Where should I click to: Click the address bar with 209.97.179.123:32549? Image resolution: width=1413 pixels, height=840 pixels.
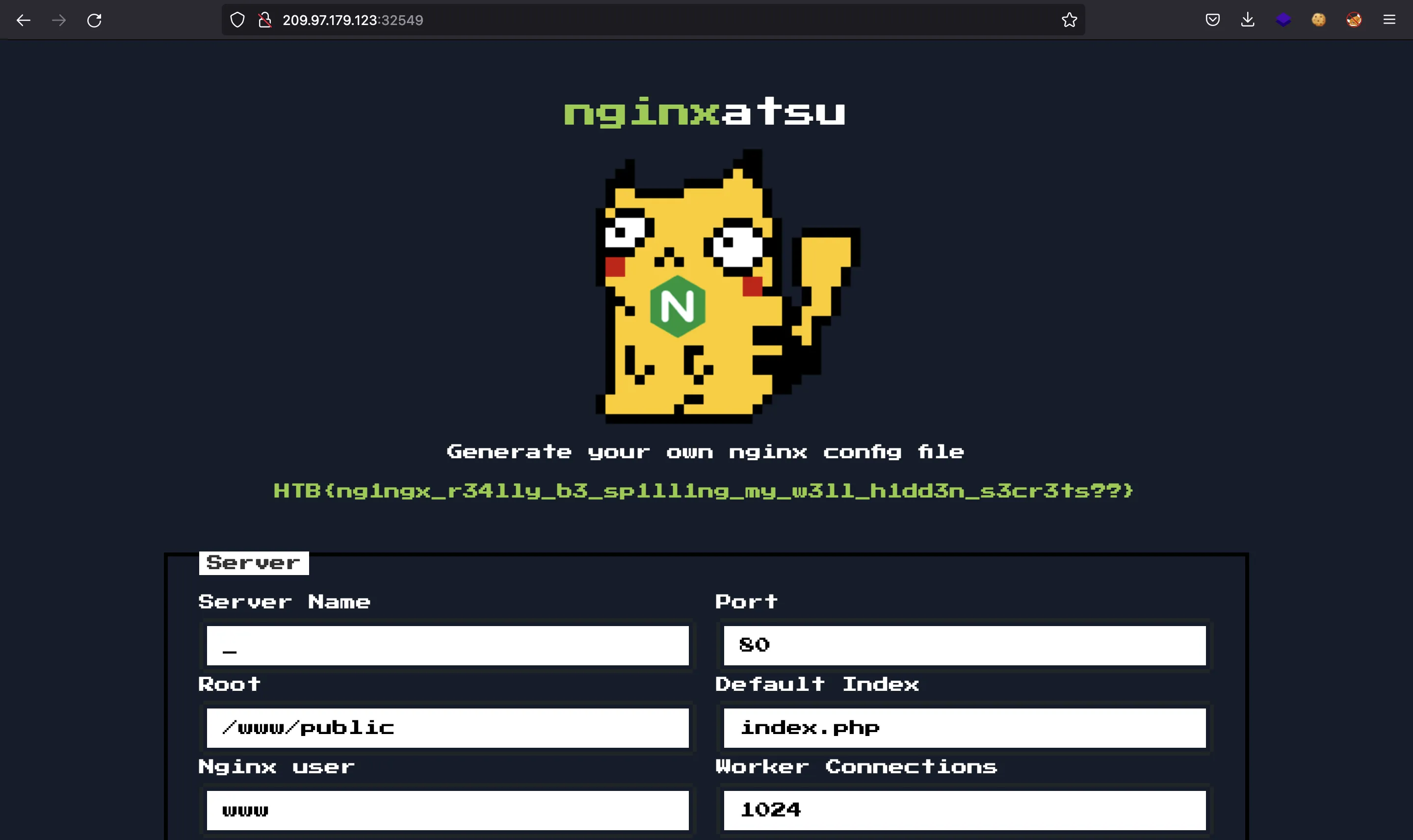(653, 21)
